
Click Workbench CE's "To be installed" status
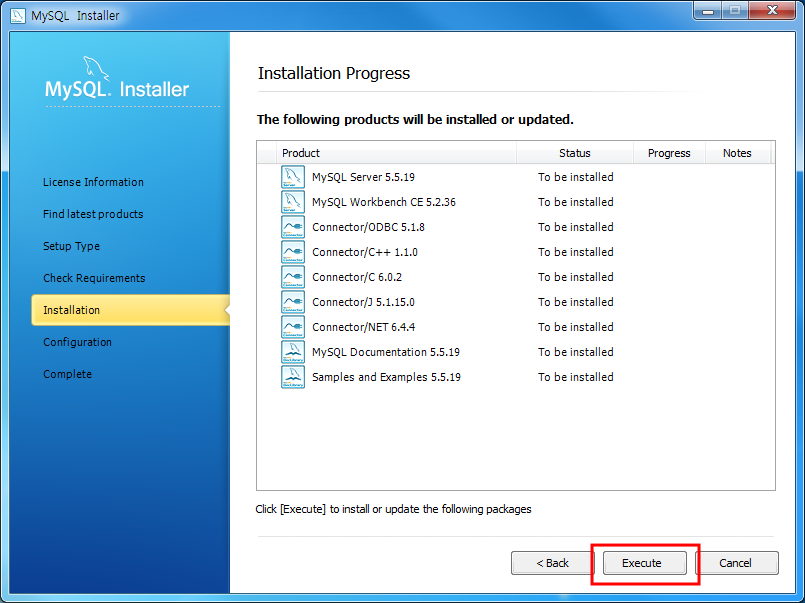pos(576,202)
